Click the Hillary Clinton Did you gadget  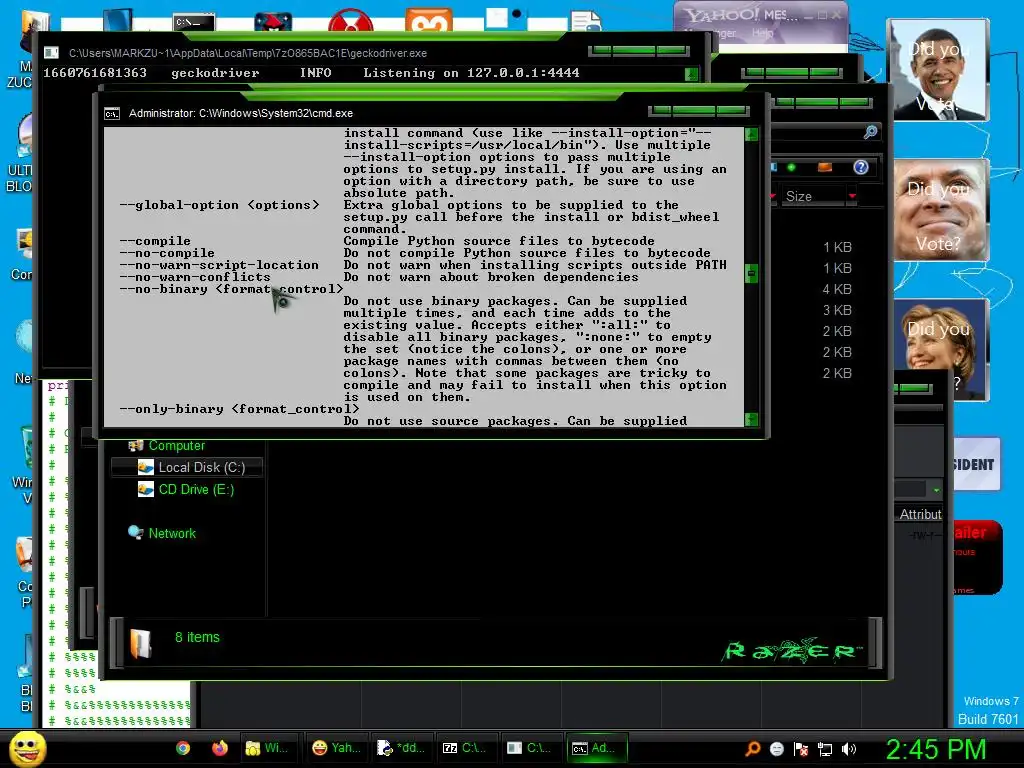(x=939, y=349)
